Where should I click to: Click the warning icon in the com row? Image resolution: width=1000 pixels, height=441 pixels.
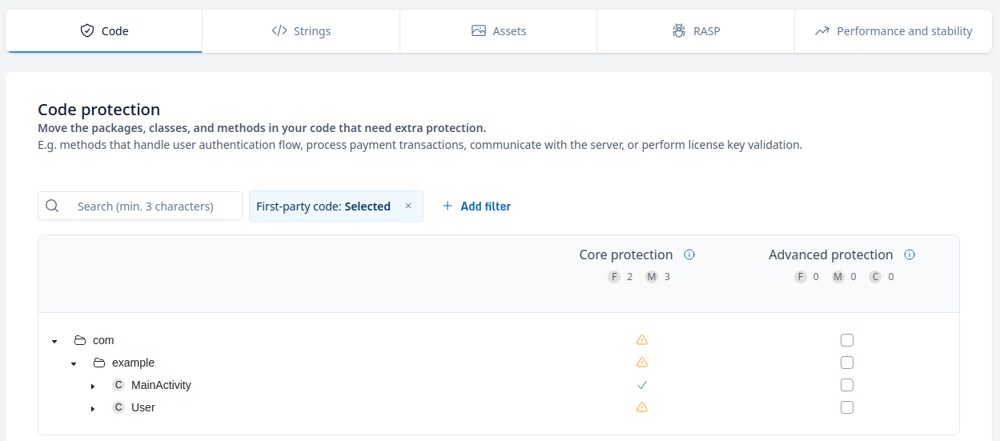[642, 340]
